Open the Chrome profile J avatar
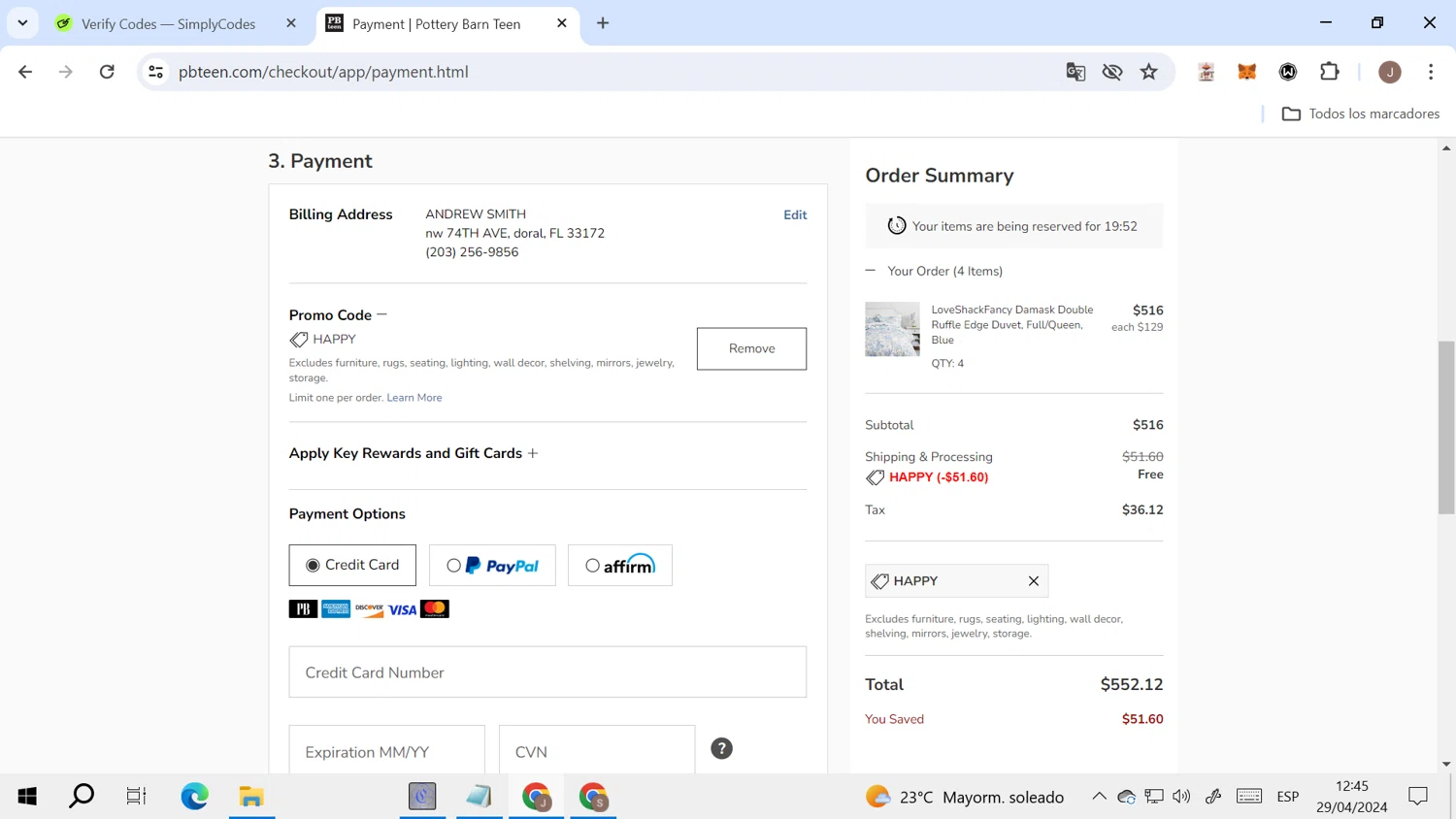 point(1390,72)
